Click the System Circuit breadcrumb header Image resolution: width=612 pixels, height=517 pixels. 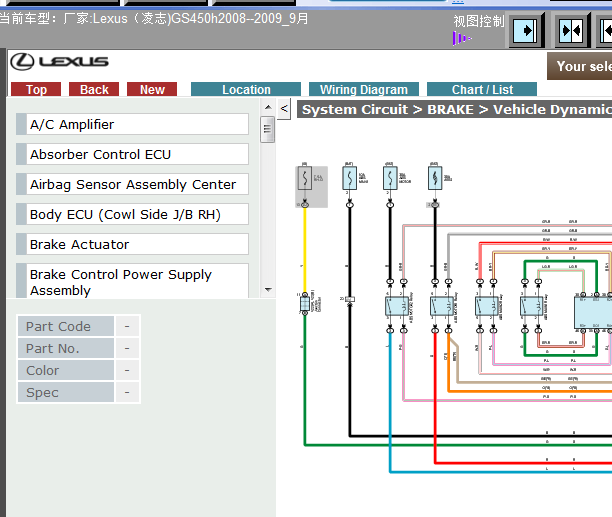coord(455,109)
